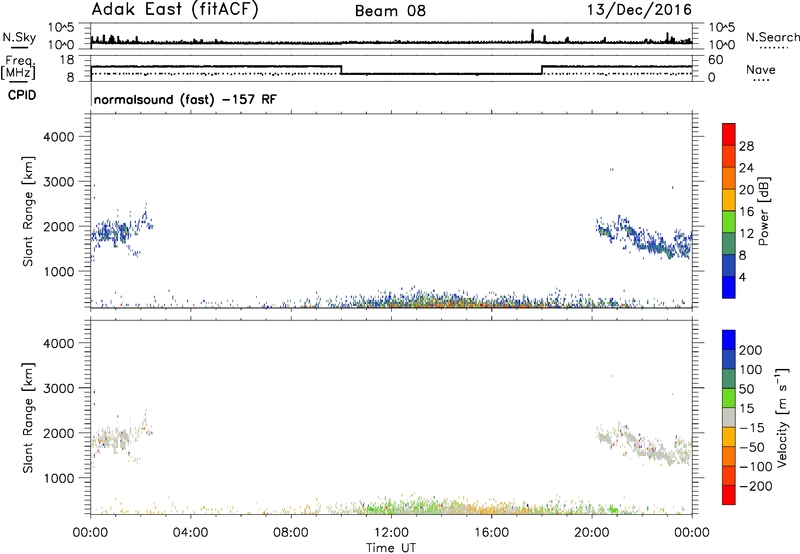Click the 'Beam 08' label
This screenshot has width=800, height=554.
[x=390, y=11]
